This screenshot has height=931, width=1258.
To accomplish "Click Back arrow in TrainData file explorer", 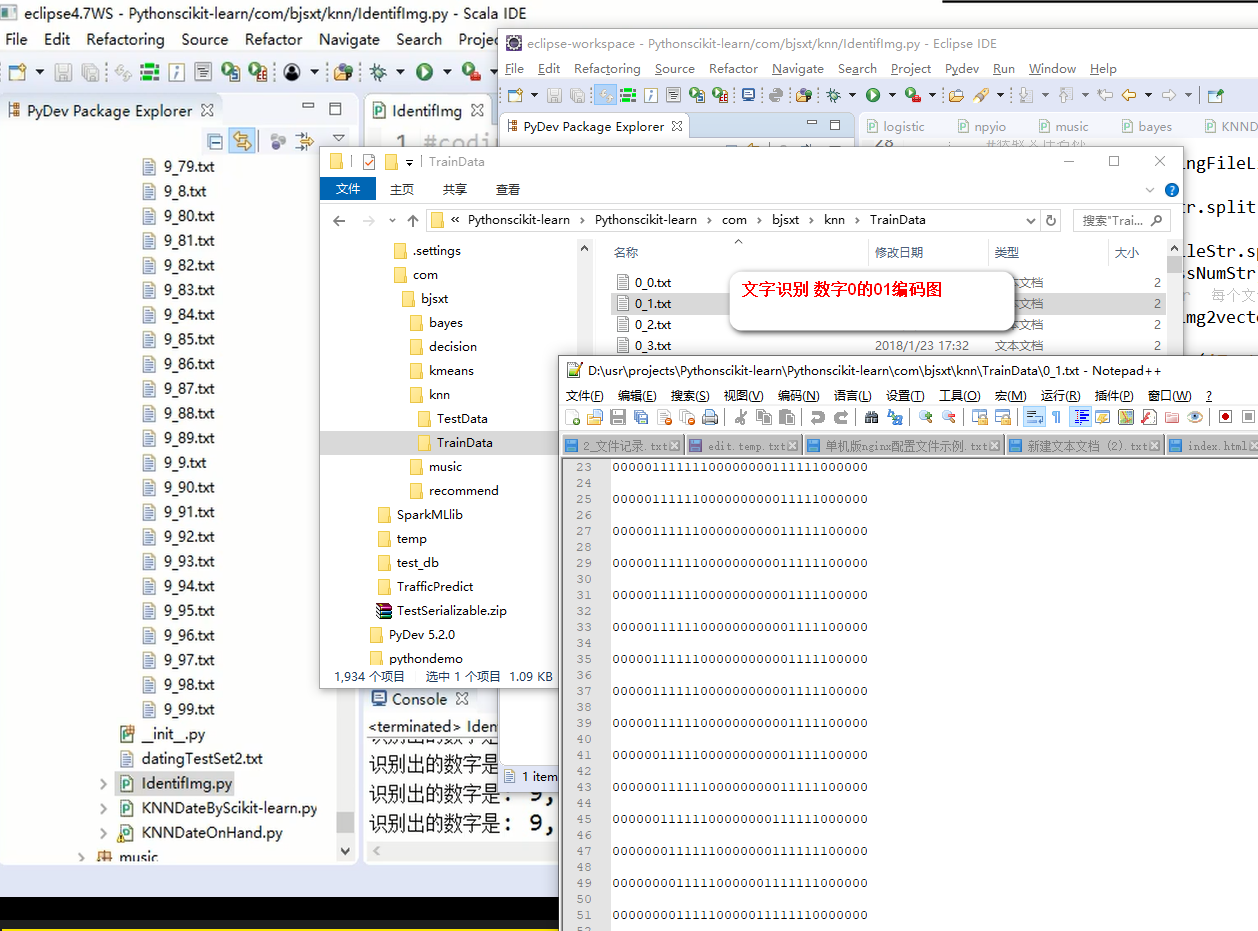I will tap(339, 220).
